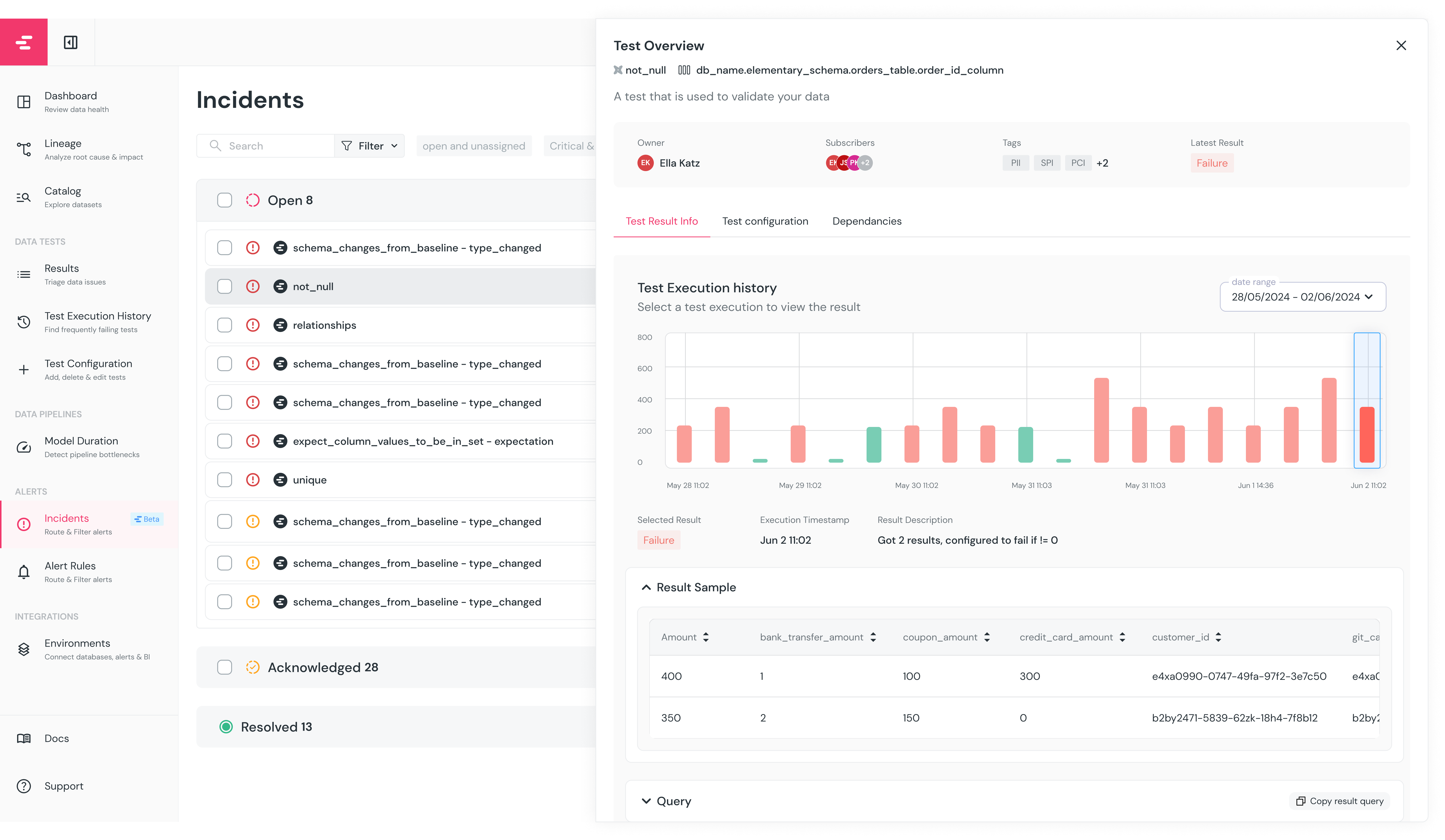Click the Beta badge next to Incidents
Image resolution: width=1445 pixels, height=840 pixels.
[x=147, y=519]
